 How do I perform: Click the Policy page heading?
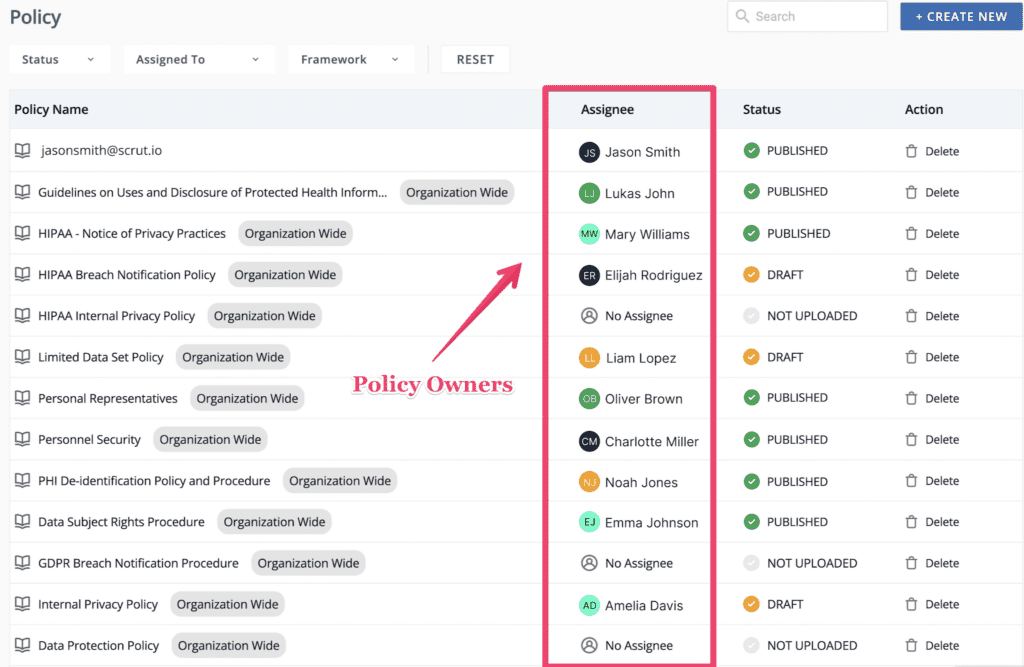click(x=35, y=17)
